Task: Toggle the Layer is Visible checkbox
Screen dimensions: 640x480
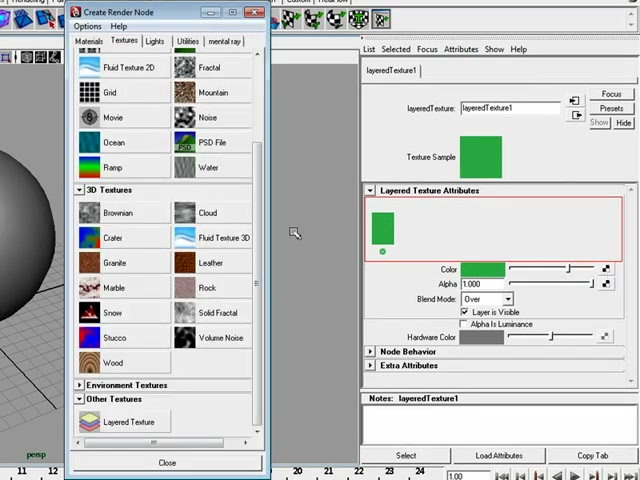Action: tap(464, 312)
